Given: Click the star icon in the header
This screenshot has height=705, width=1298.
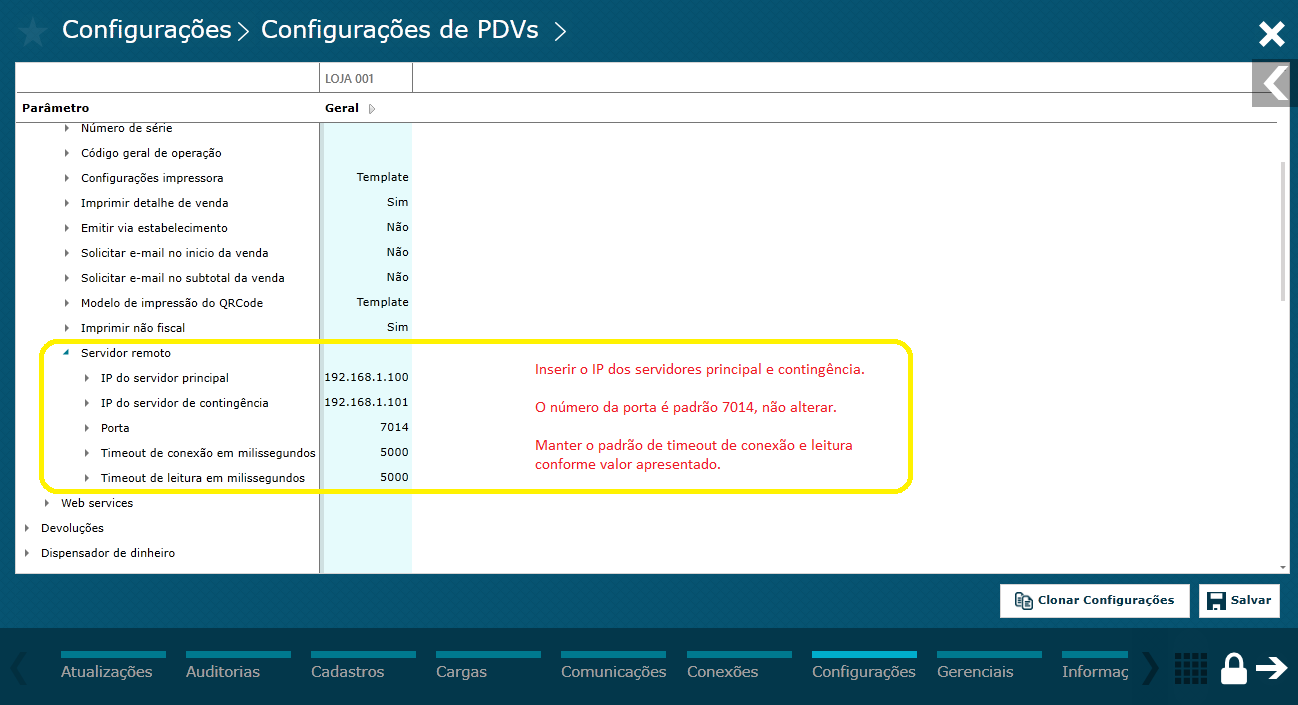Looking at the screenshot, I should click(x=30, y=31).
